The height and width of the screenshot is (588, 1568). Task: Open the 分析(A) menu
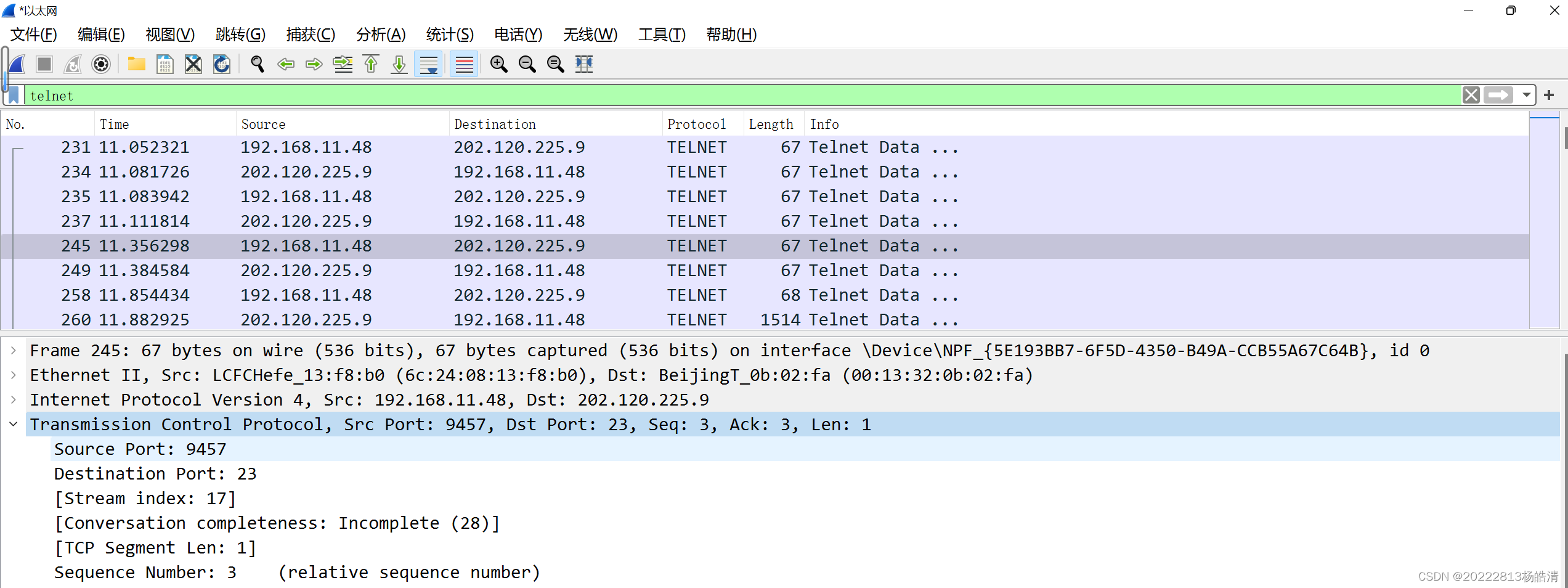(381, 35)
